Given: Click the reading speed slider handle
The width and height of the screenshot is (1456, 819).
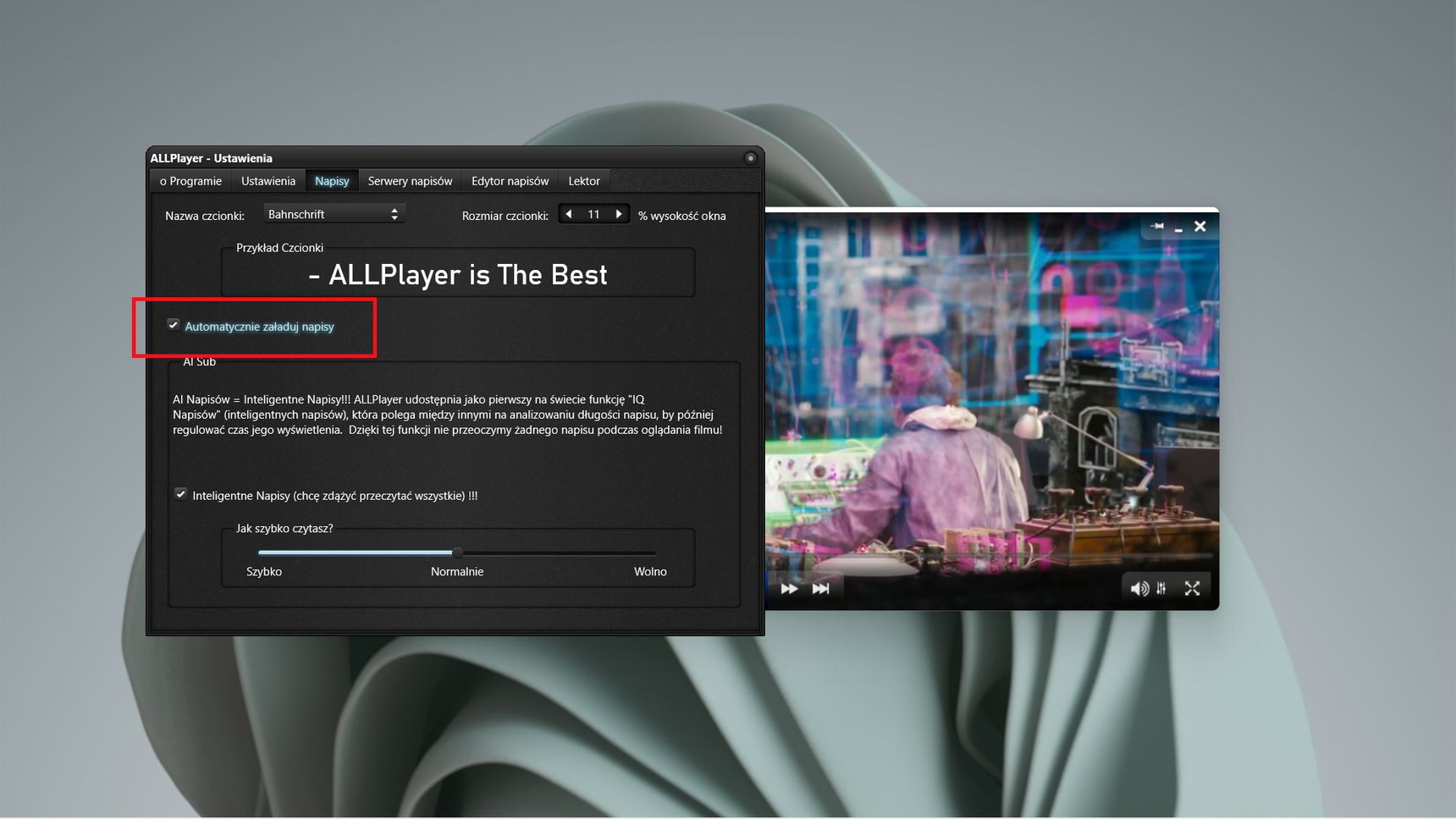Looking at the screenshot, I should click(457, 552).
